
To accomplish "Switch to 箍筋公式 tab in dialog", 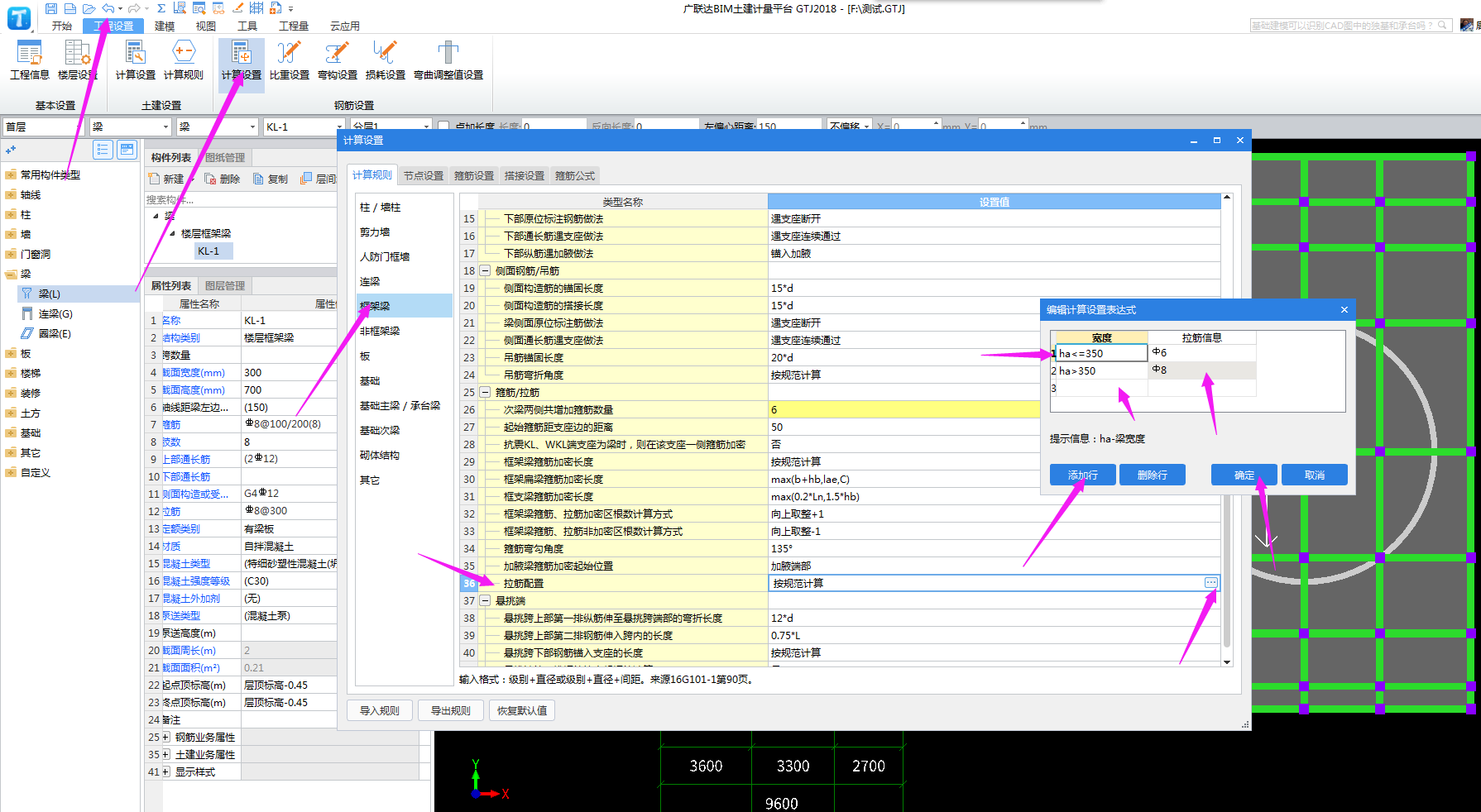I will [575, 175].
